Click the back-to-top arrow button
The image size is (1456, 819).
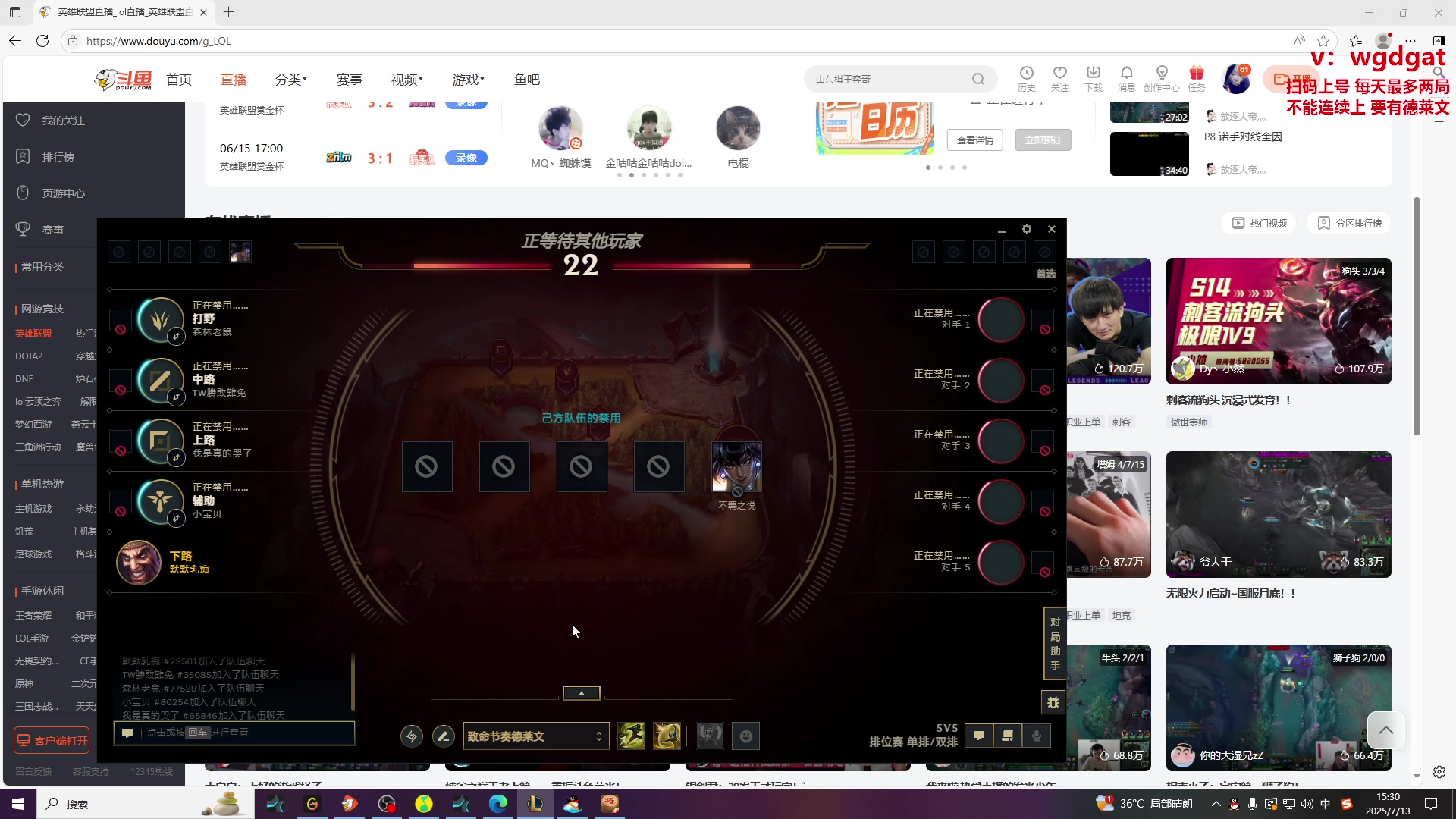pyautogui.click(x=1385, y=730)
